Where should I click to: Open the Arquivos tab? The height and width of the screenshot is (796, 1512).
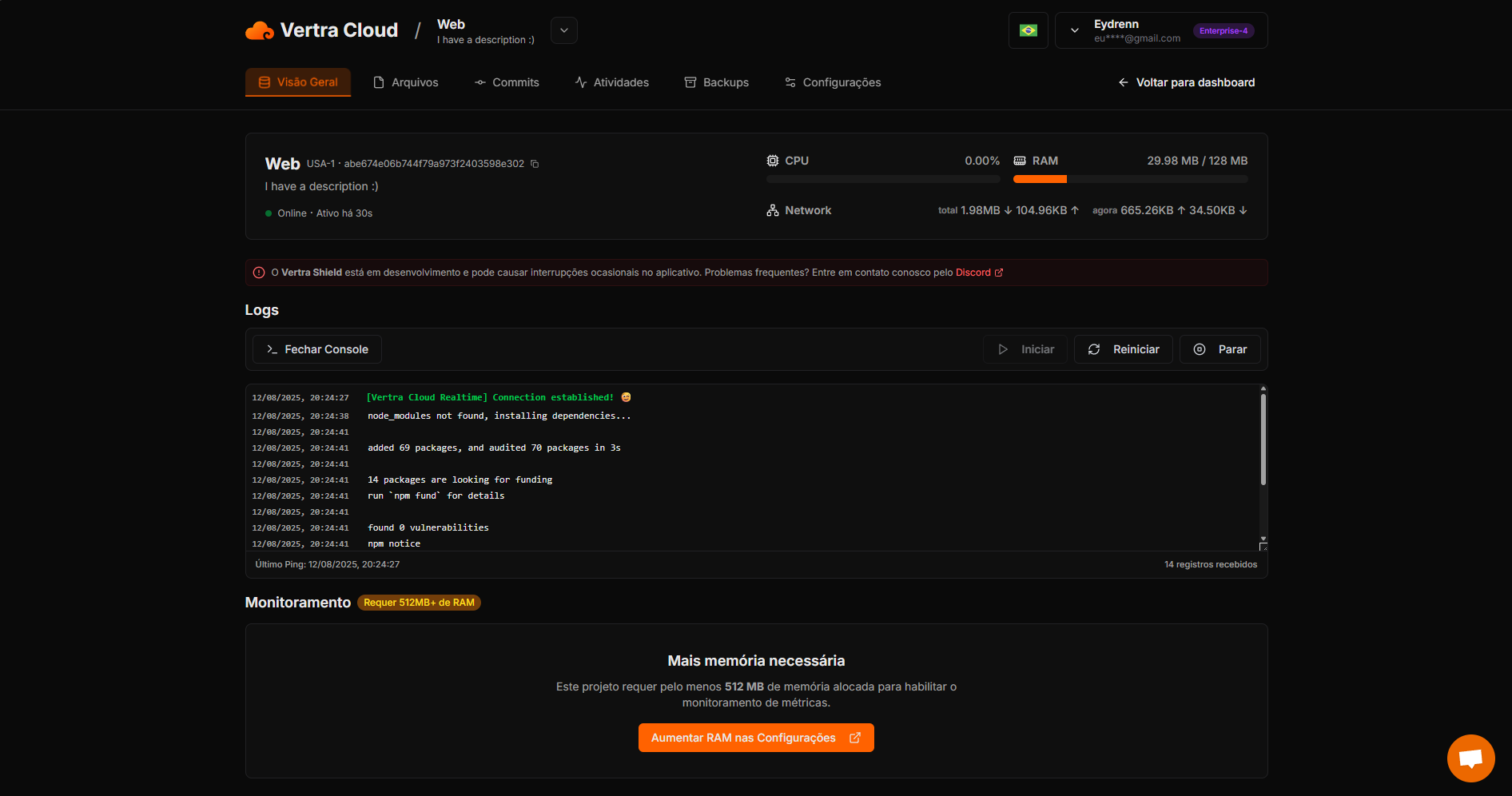click(x=406, y=82)
